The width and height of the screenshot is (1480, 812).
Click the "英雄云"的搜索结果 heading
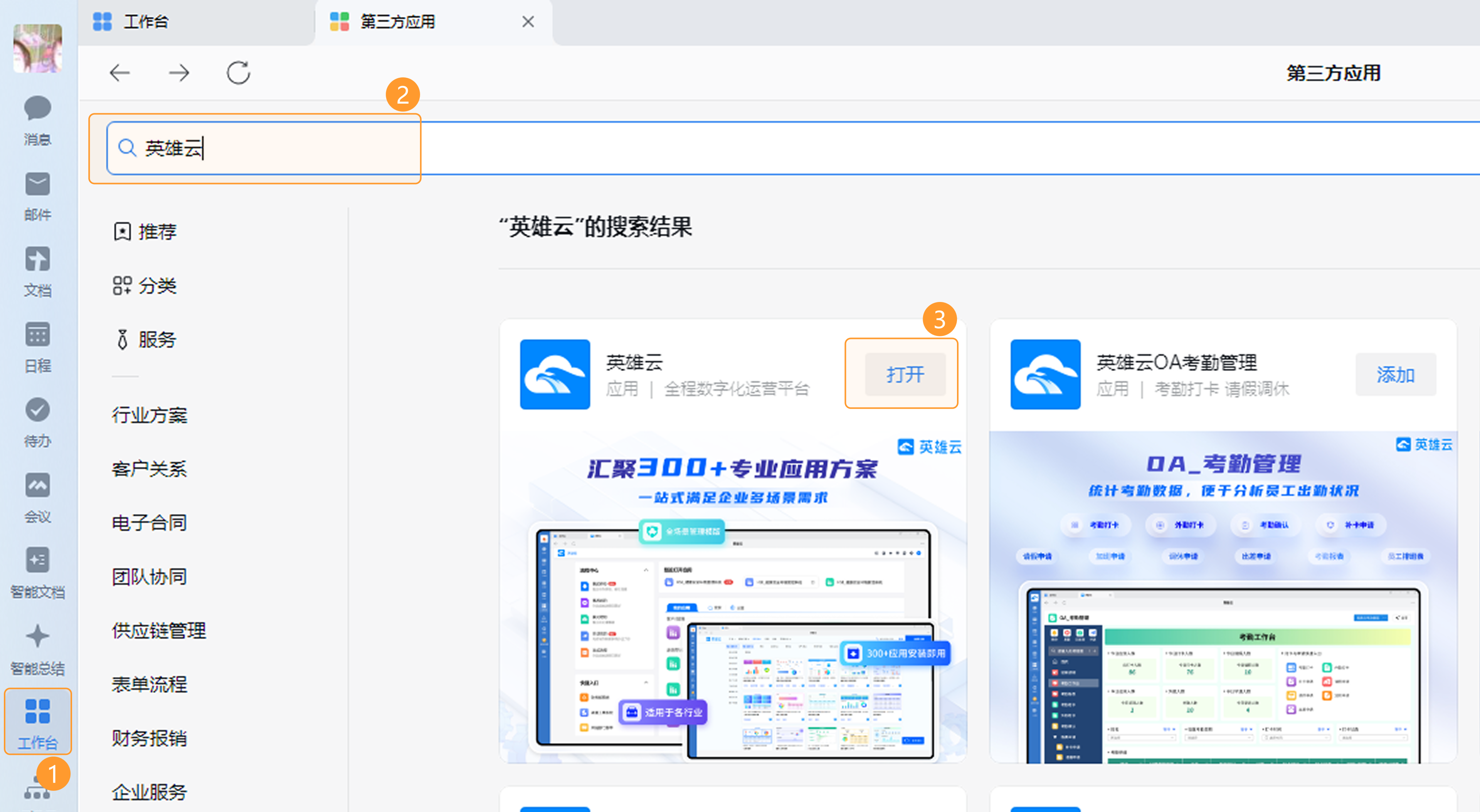tap(595, 227)
